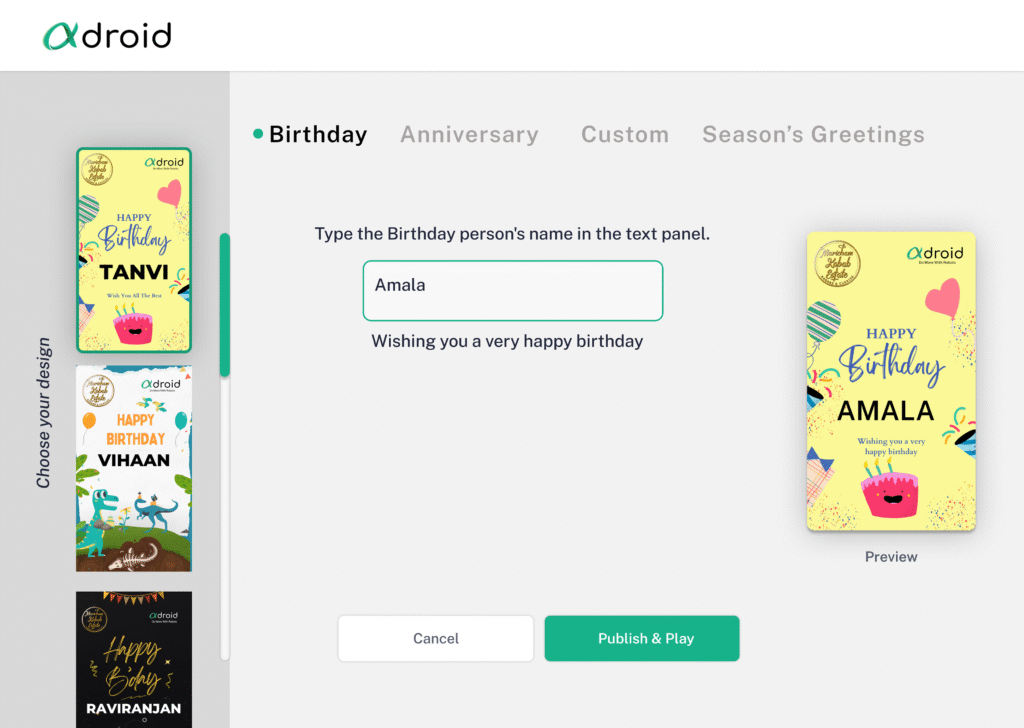Click the round restaurant badge on the preview card
This screenshot has height=728, width=1024.
point(838,267)
